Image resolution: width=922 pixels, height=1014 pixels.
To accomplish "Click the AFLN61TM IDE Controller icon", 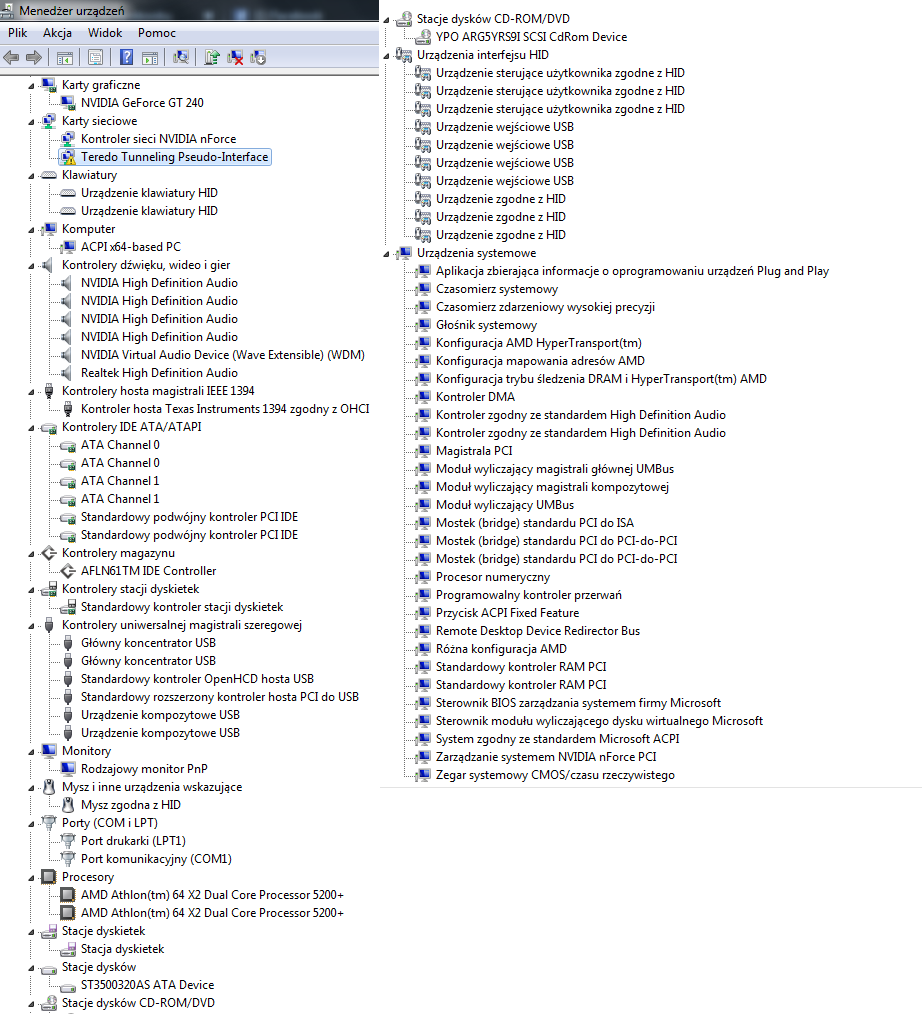I will pos(68,571).
